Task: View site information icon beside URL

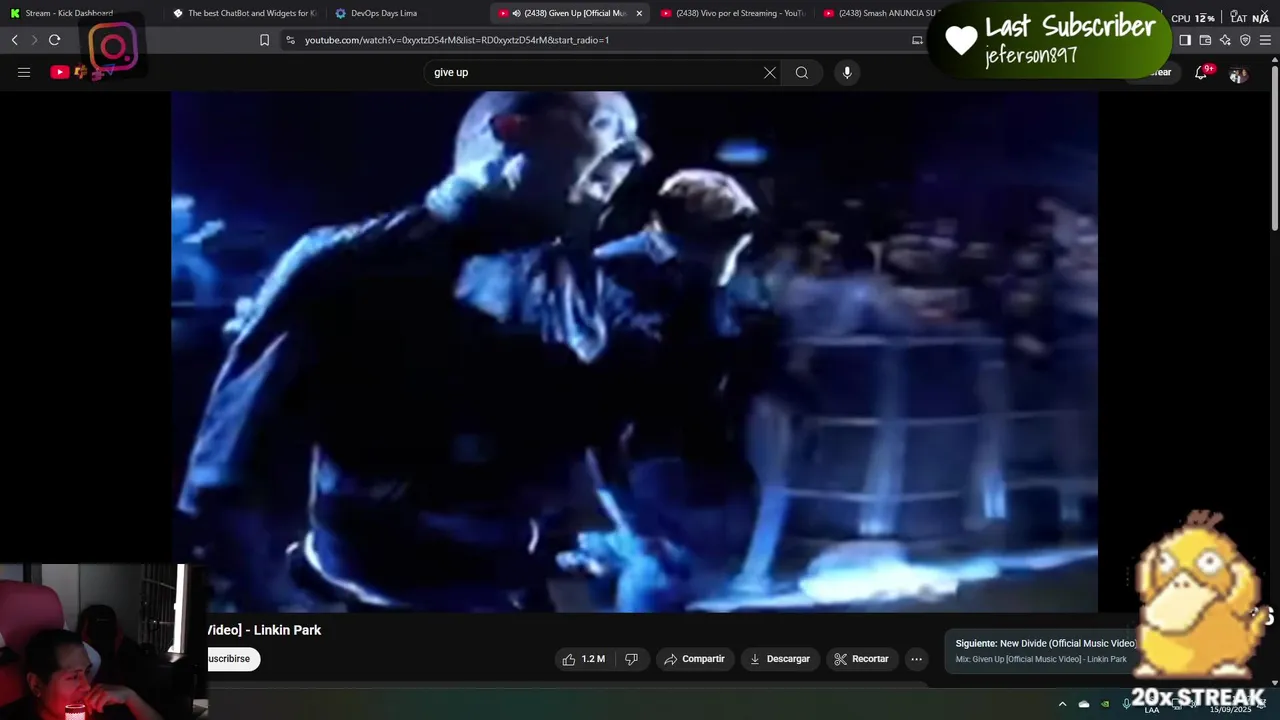Action: pyautogui.click(x=290, y=40)
